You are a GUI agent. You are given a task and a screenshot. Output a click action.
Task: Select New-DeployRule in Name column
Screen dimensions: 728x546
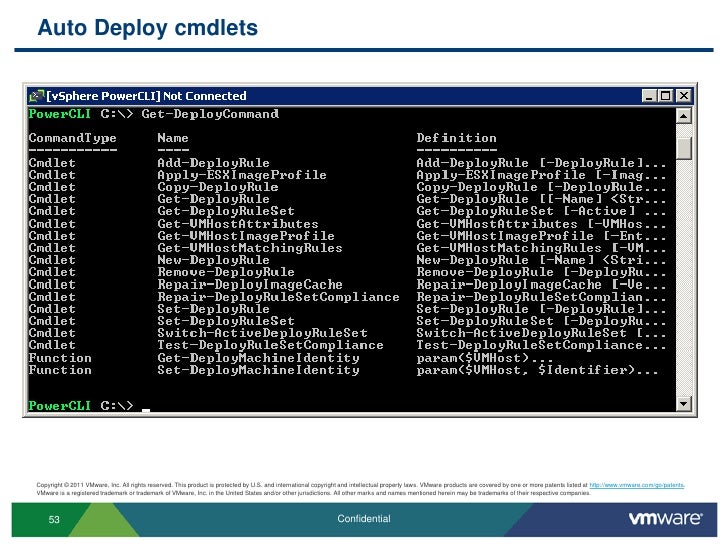pyautogui.click(x=213, y=260)
